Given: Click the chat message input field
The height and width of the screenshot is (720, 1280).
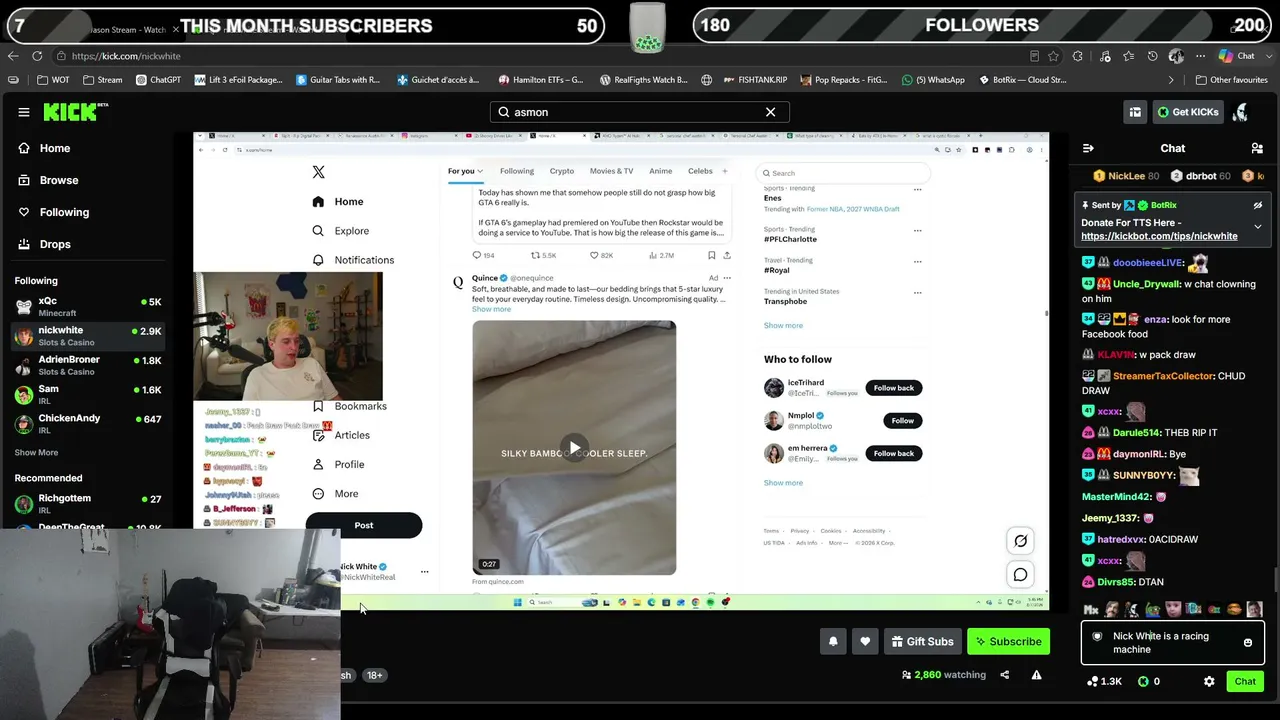Looking at the screenshot, I should coord(1172,642).
